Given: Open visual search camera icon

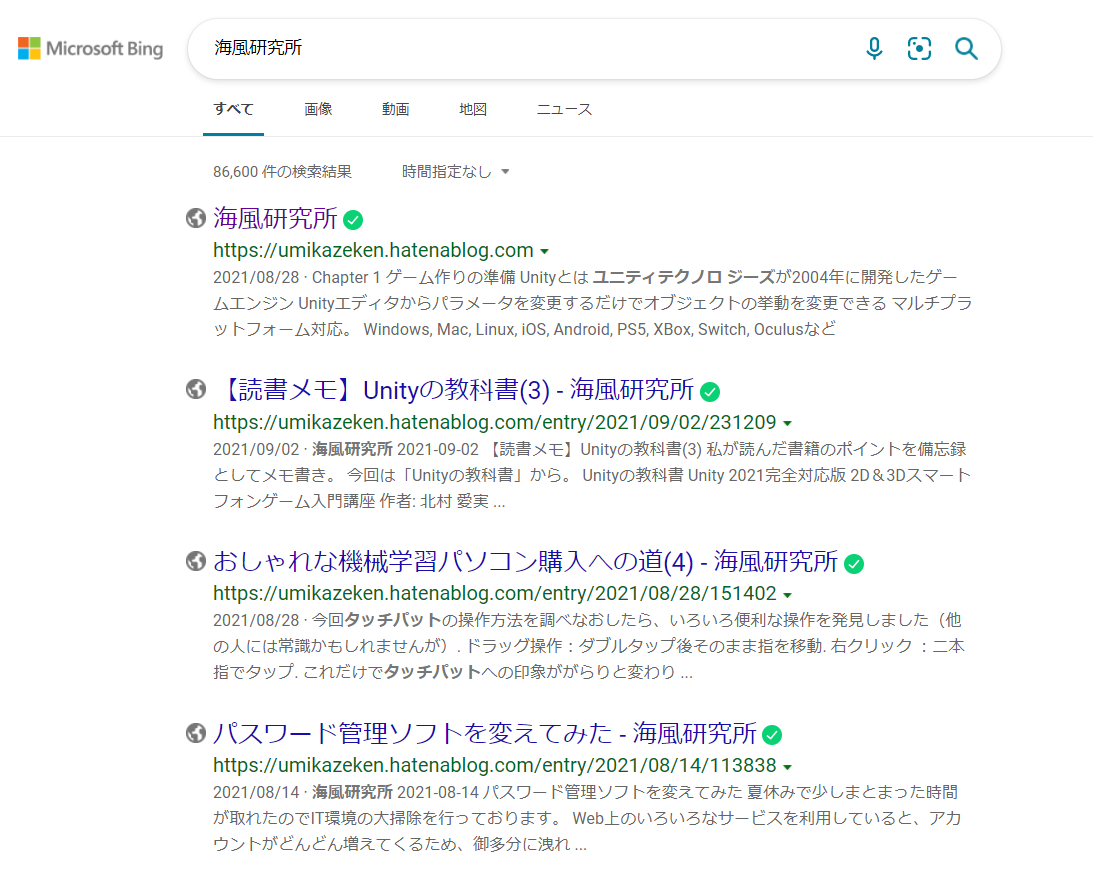Looking at the screenshot, I should click(919, 49).
